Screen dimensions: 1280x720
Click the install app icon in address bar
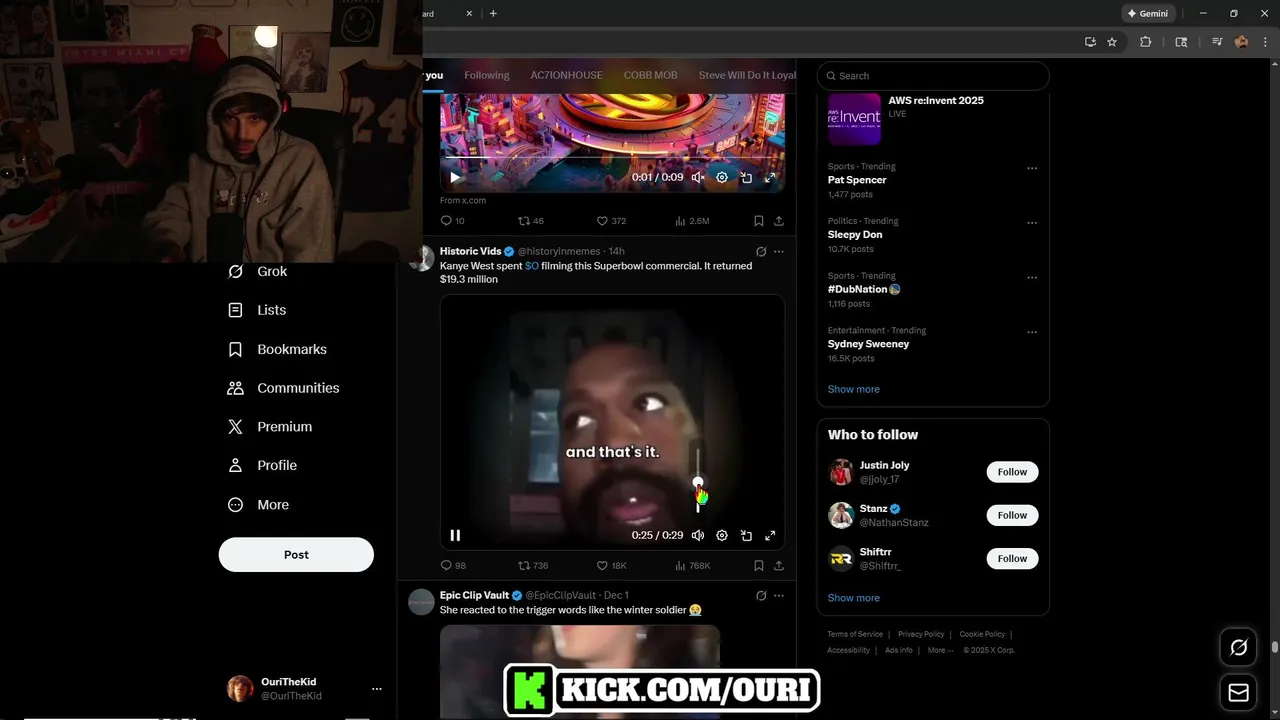point(1090,42)
